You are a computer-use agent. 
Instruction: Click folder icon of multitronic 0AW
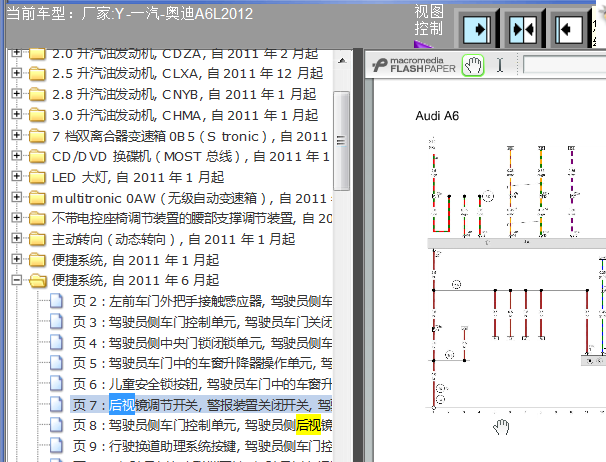(x=37, y=198)
